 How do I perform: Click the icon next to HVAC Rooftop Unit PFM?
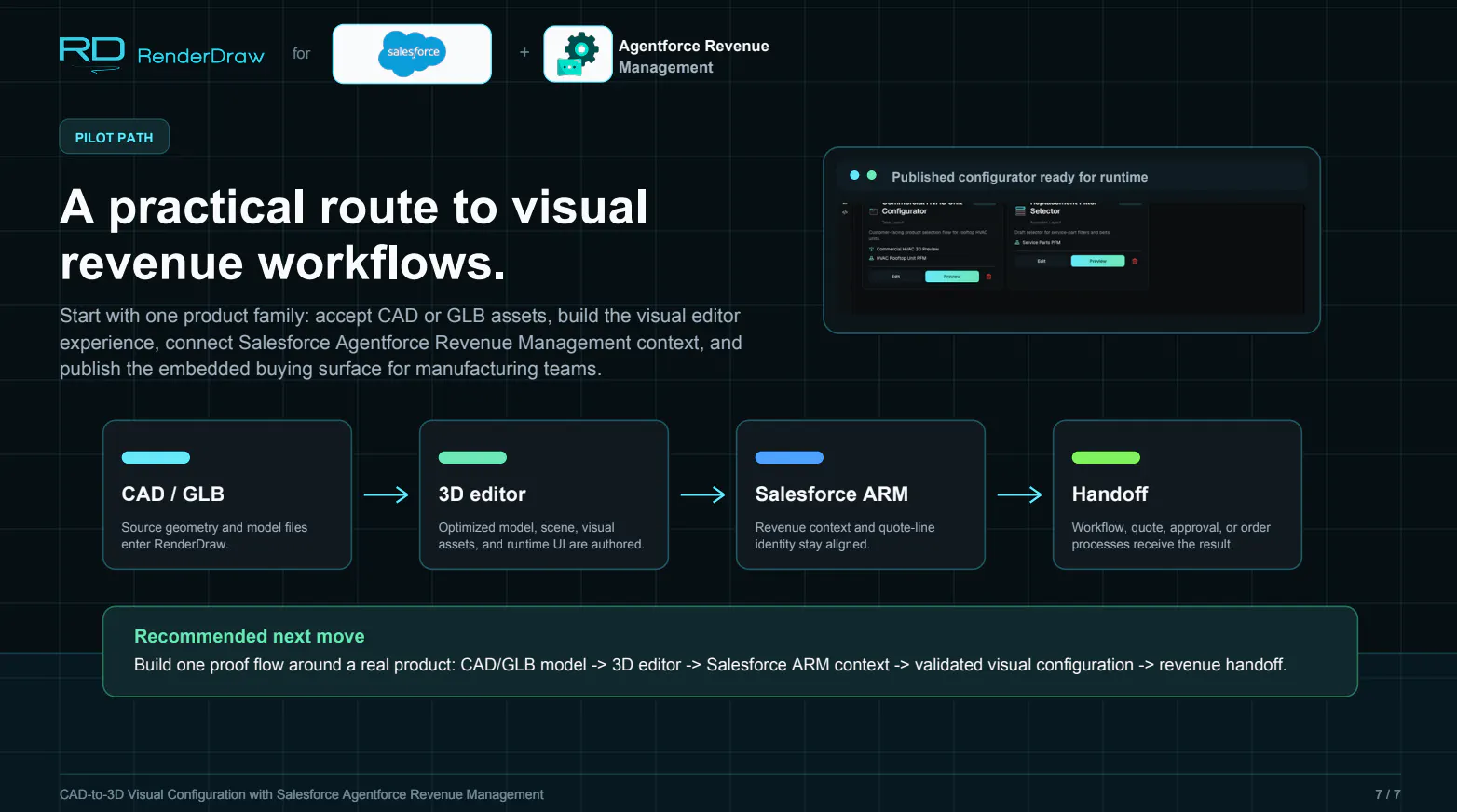(871, 258)
